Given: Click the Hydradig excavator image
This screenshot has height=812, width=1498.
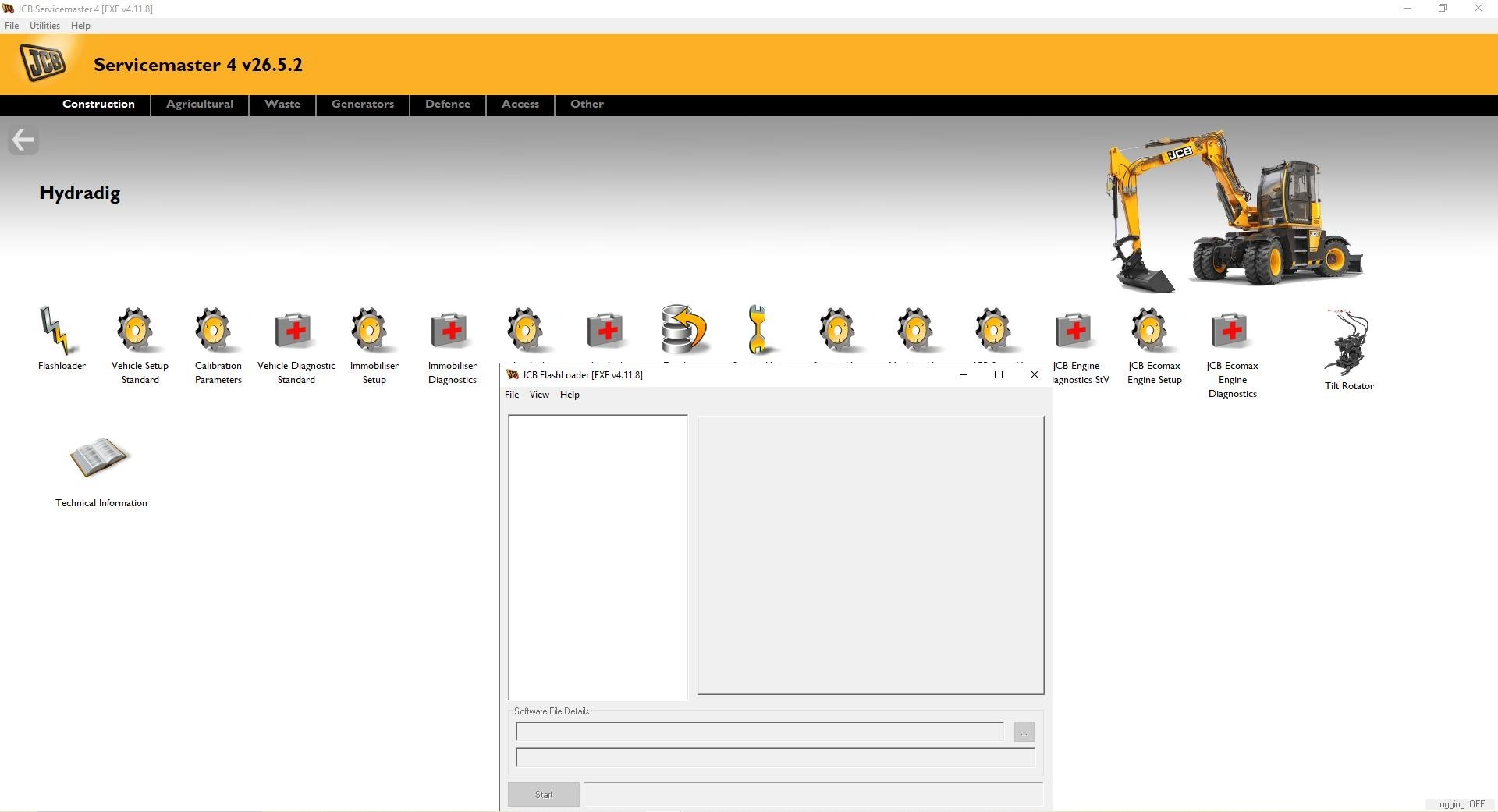Looking at the screenshot, I should pos(1234,211).
